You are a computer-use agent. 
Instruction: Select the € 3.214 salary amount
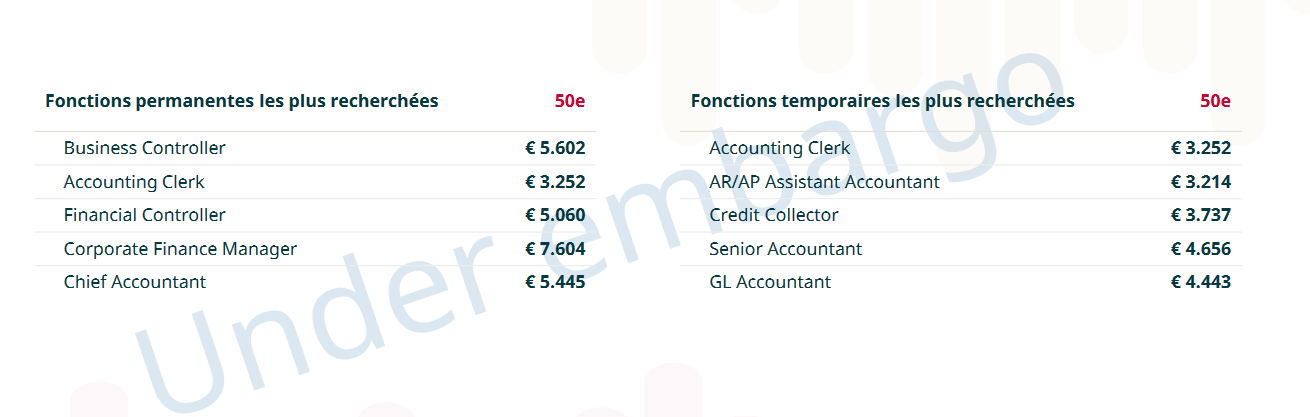tap(1200, 182)
